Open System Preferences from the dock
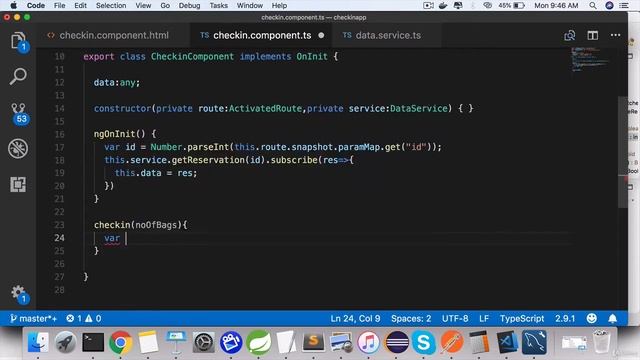 click(x=203, y=342)
